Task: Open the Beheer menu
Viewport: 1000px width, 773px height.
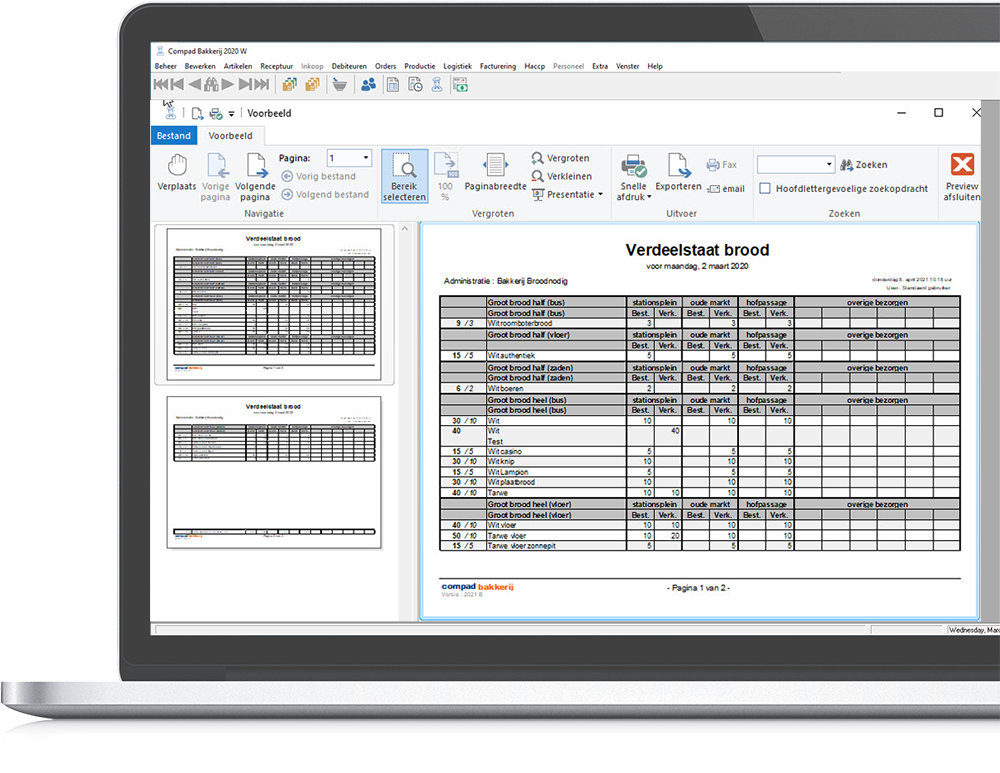Action: coord(166,66)
